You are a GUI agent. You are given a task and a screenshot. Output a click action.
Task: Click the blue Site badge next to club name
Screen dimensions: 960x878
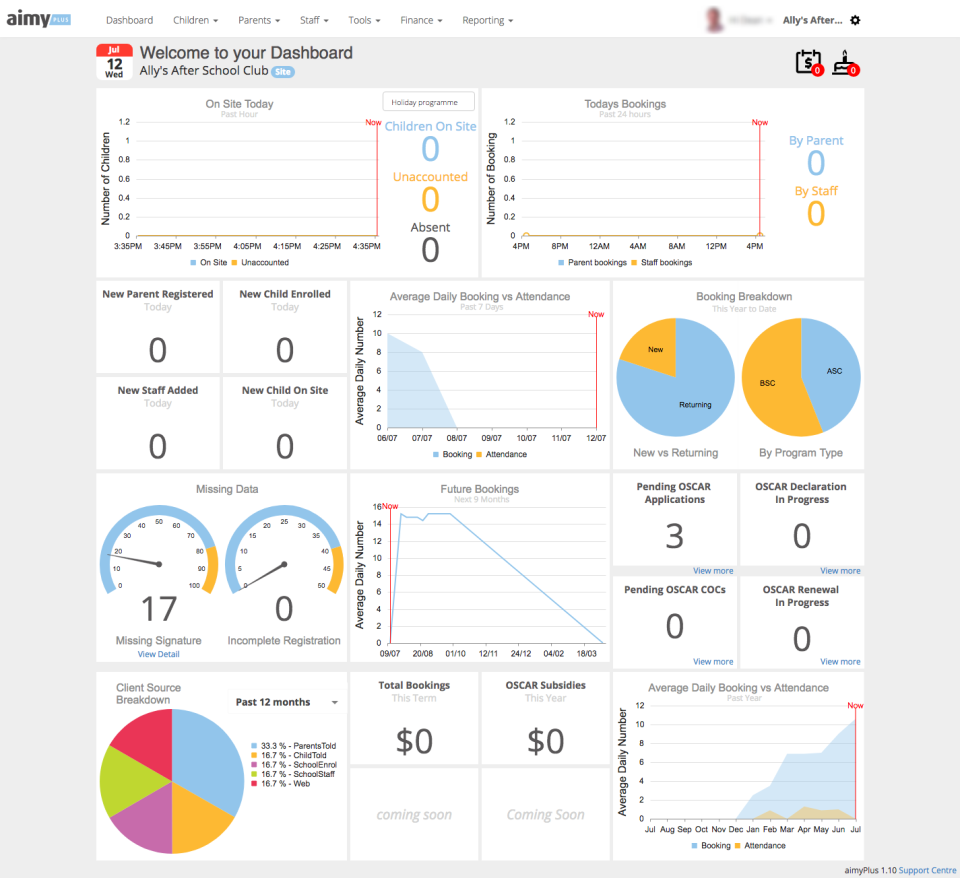click(283, 71)
